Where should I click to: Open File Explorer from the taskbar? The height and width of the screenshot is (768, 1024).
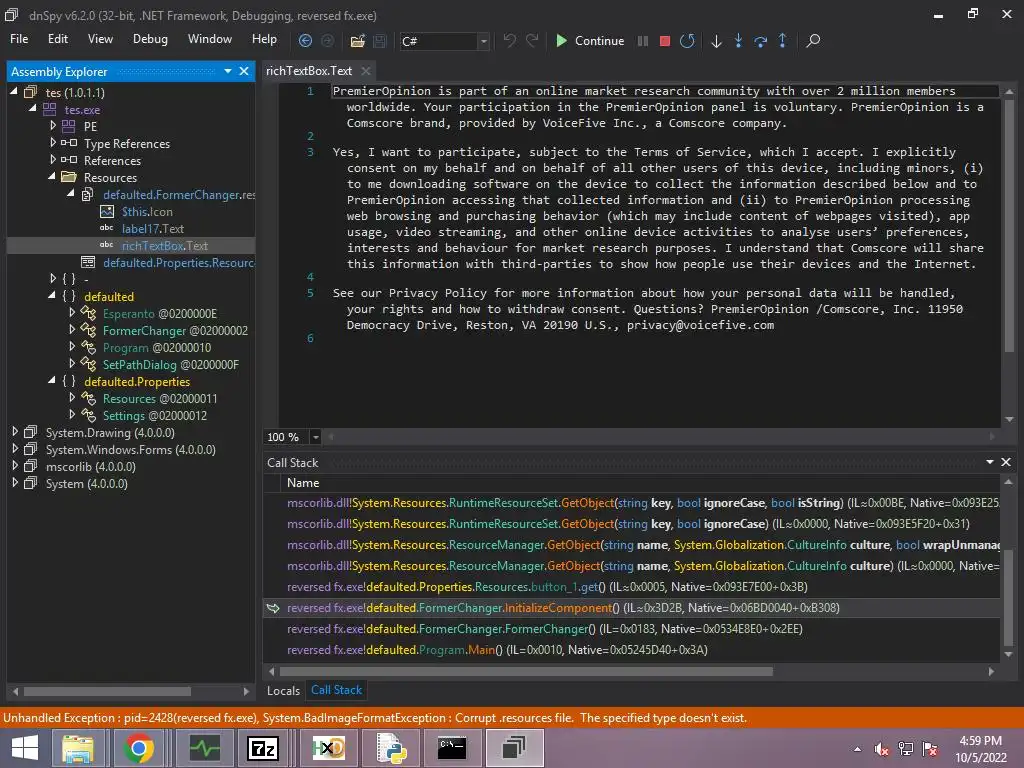click(x=78, y=748)
